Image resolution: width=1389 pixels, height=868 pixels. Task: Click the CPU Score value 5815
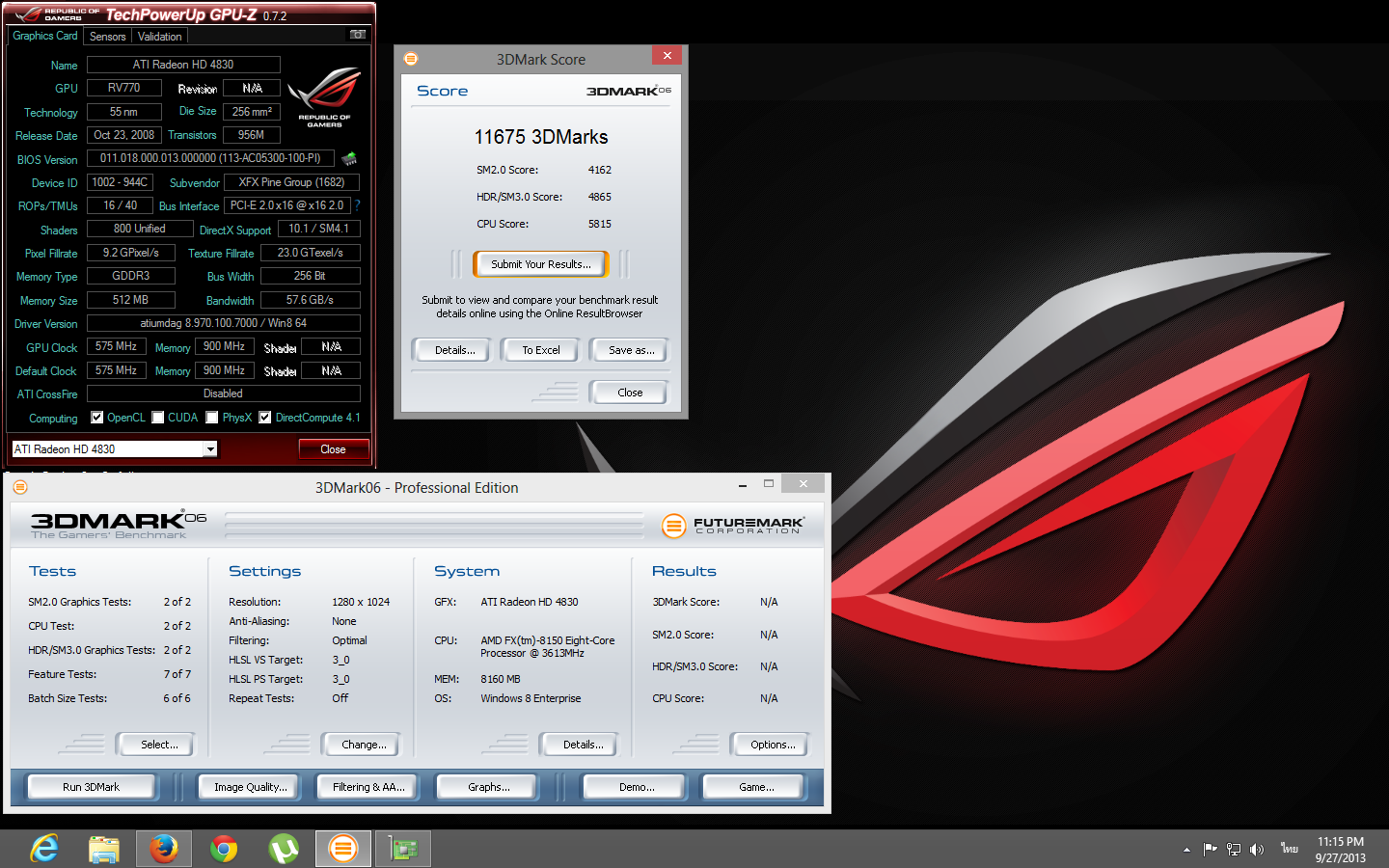click(600, 224)
